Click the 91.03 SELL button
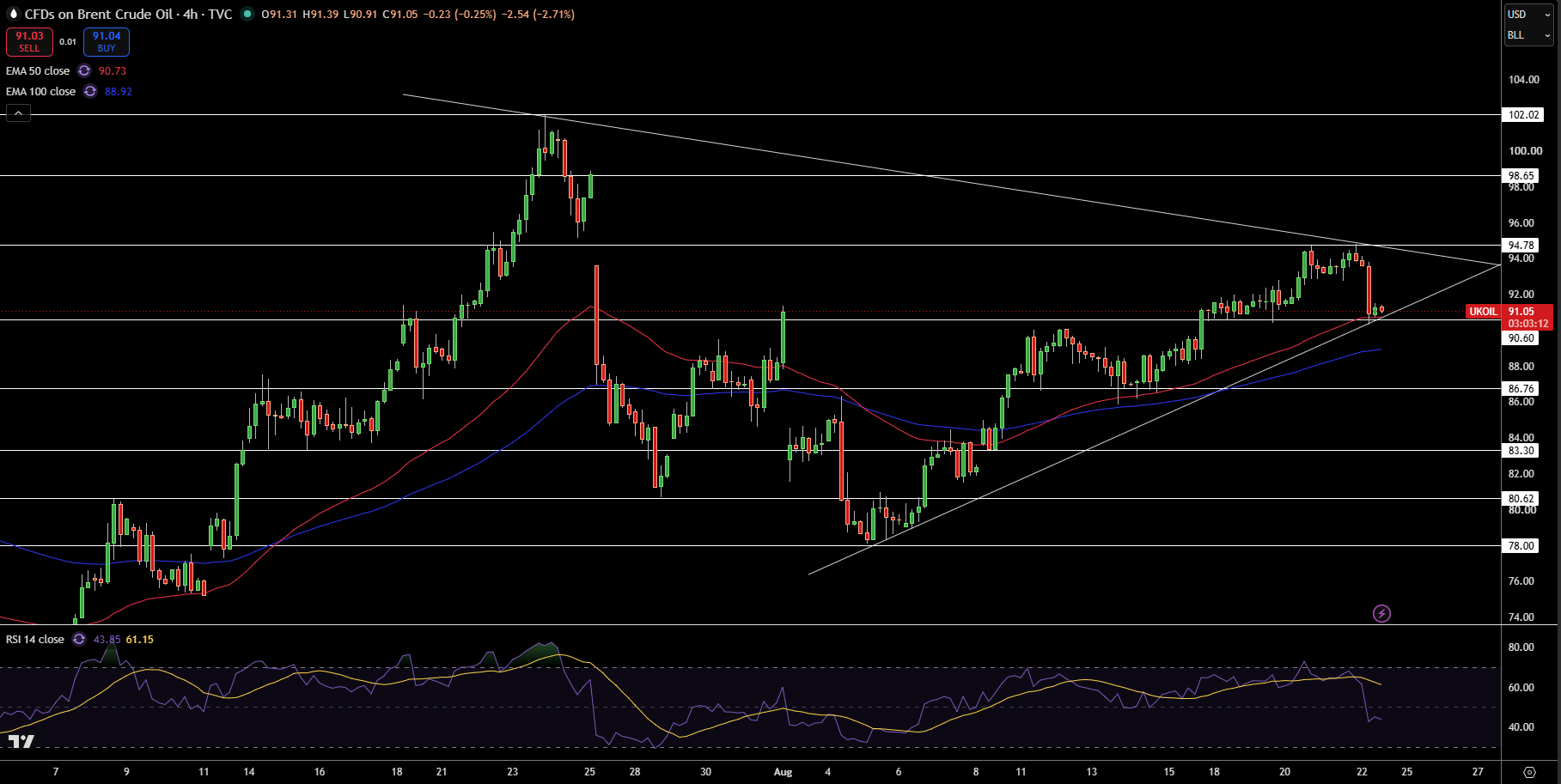 pyautogui.click(x=29, y=41)
